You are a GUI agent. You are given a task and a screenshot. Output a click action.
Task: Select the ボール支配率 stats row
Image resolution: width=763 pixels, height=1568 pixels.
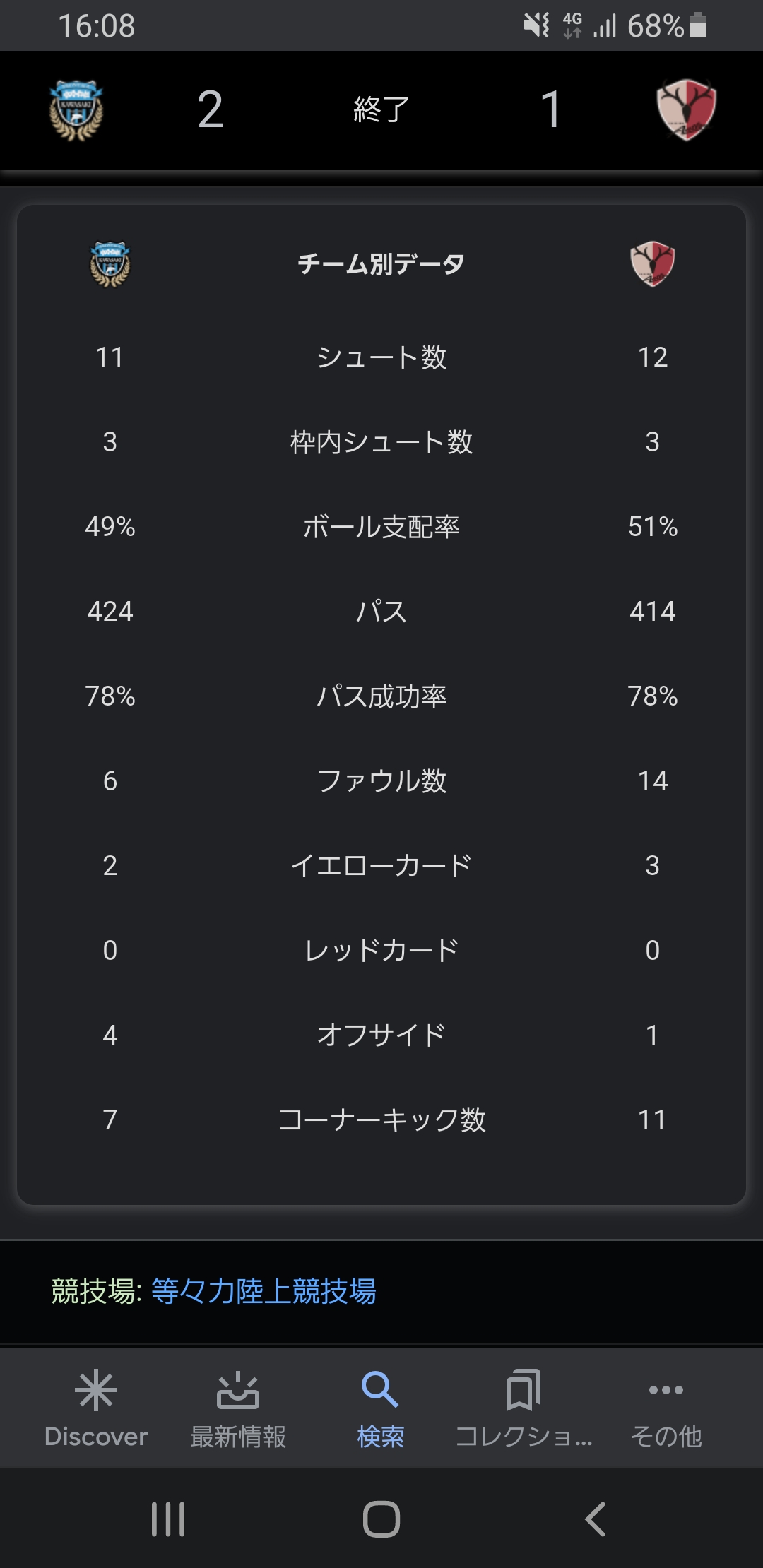[381, 526]
